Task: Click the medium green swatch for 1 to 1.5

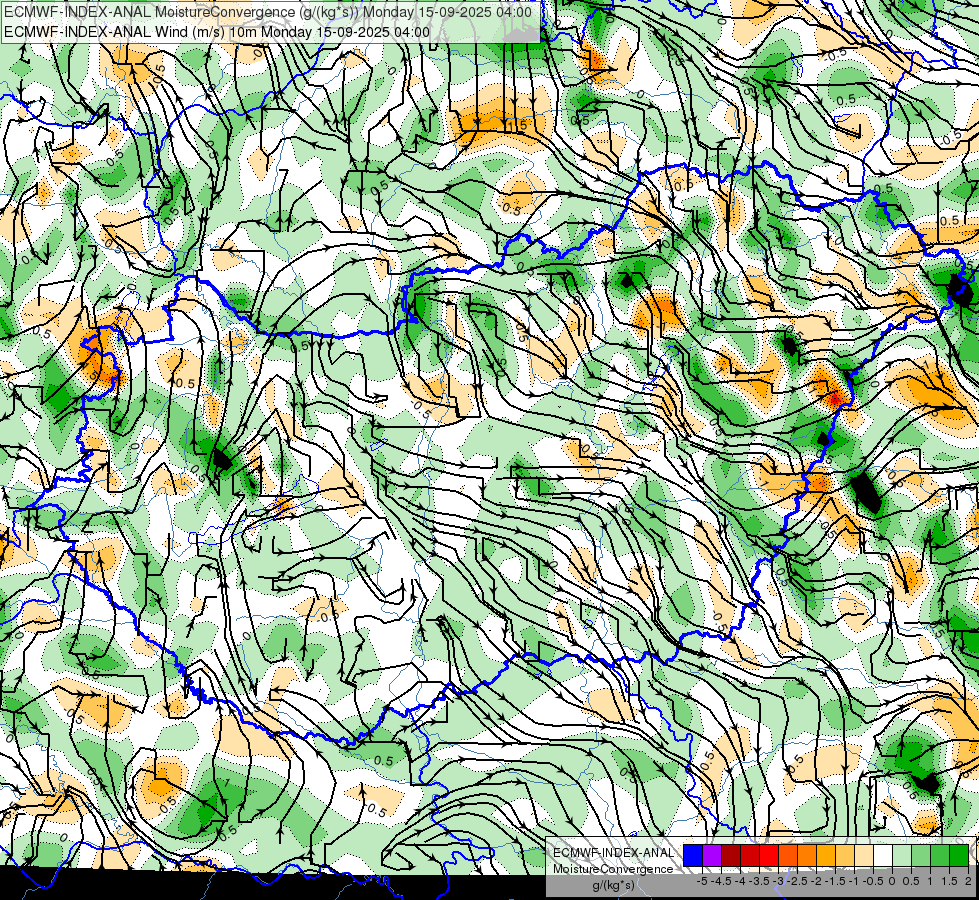Action: pyautogui.click(x=940, y=855)
